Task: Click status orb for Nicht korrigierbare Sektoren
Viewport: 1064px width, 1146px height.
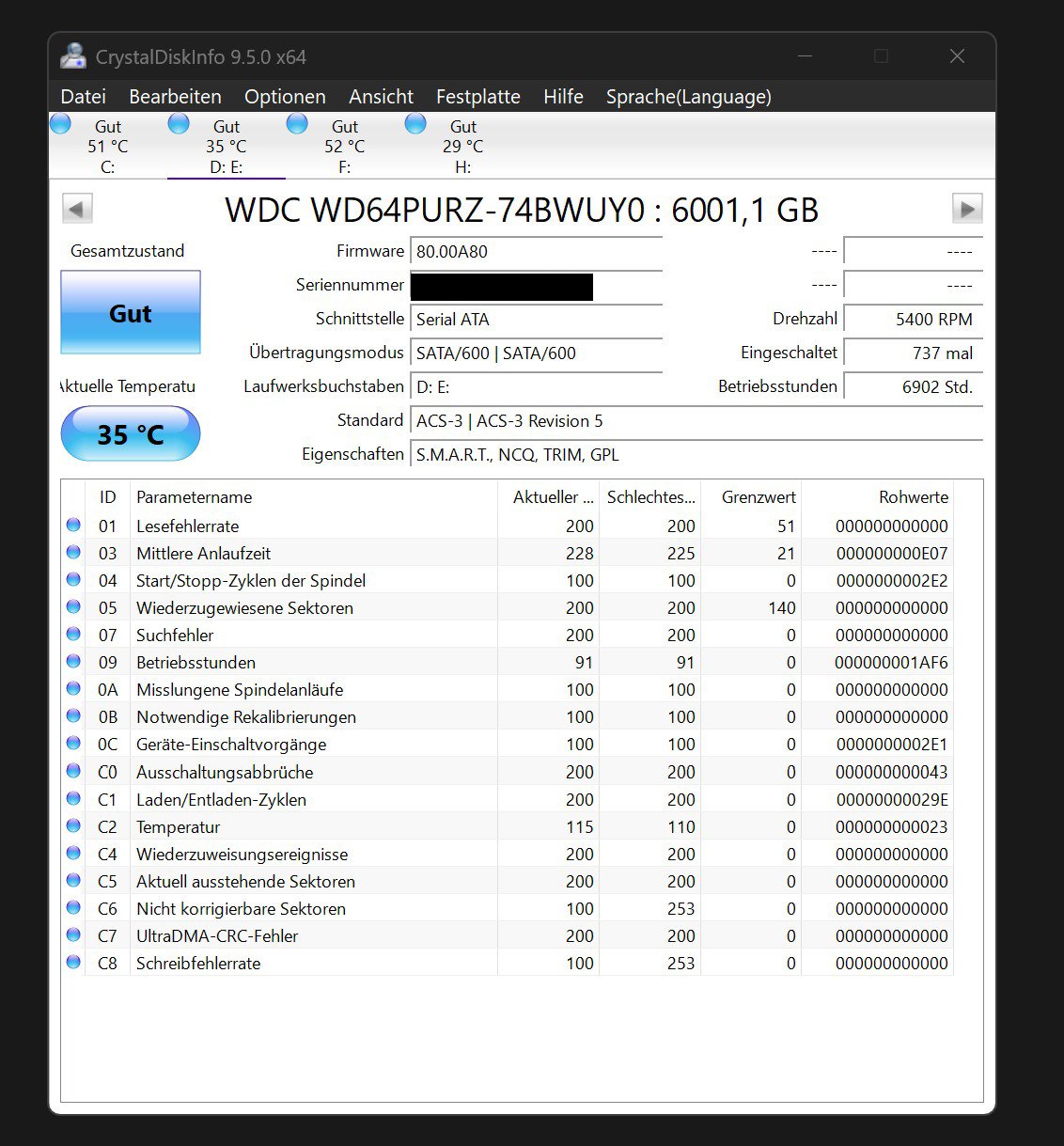Action: [73, 908]
